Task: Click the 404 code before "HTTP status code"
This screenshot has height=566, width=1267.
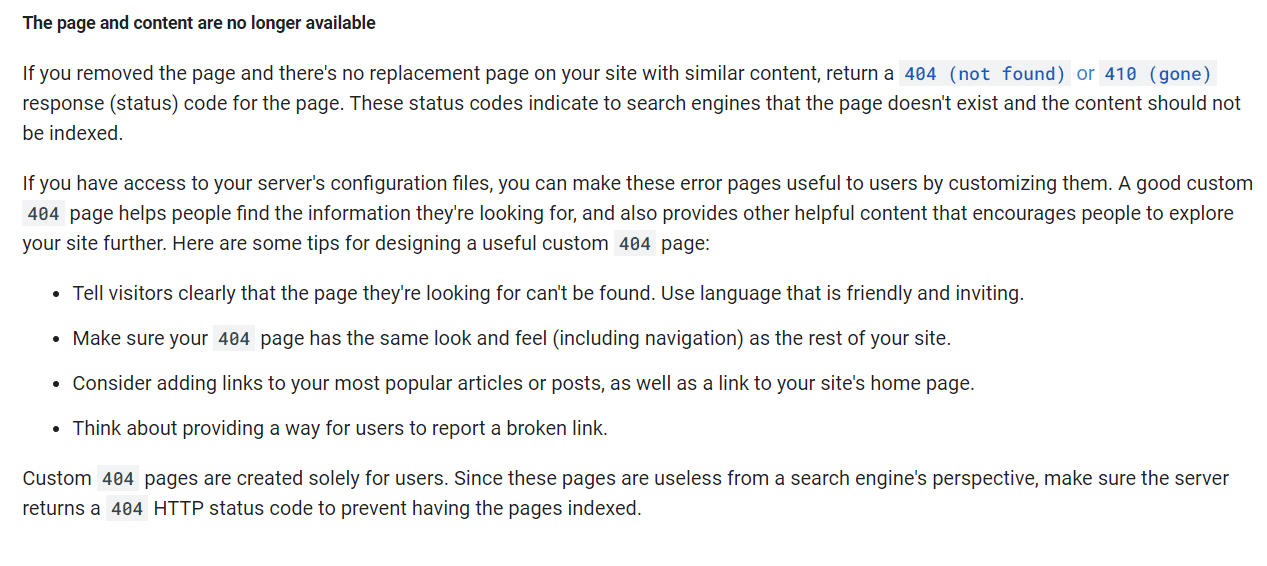Action: 127,509
